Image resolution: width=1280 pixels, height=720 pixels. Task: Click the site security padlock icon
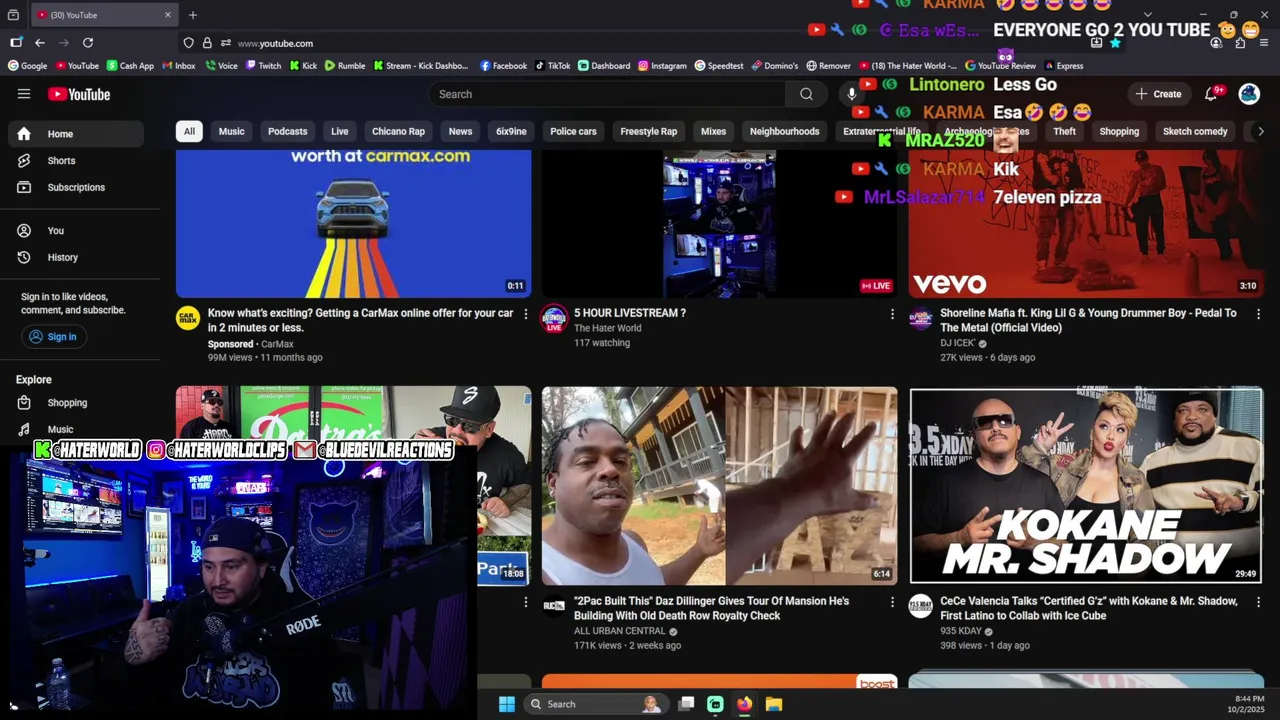[207, 43]
